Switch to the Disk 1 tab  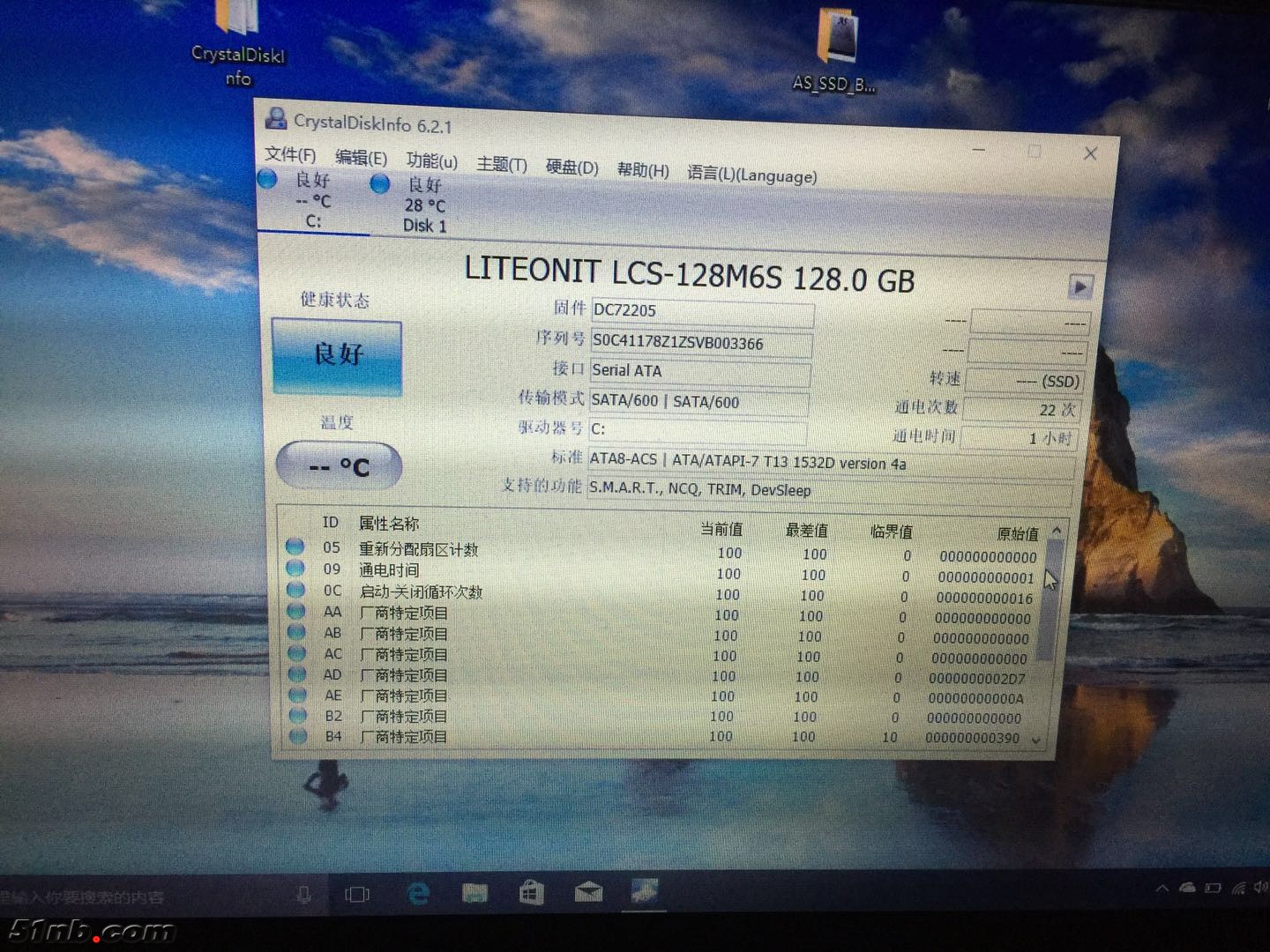click(424, 205)
